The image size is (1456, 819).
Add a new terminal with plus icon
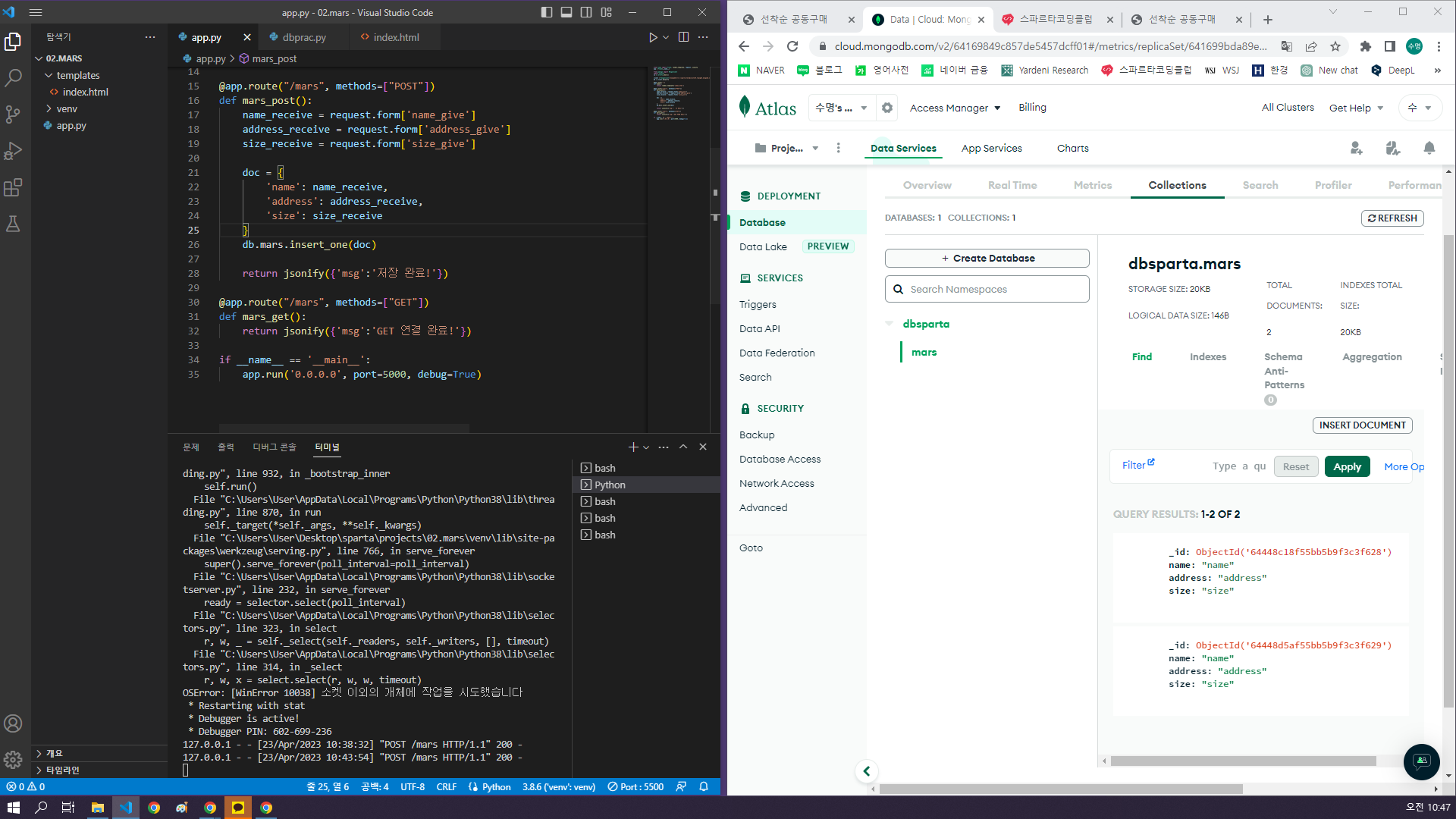[x=633, y=447]
